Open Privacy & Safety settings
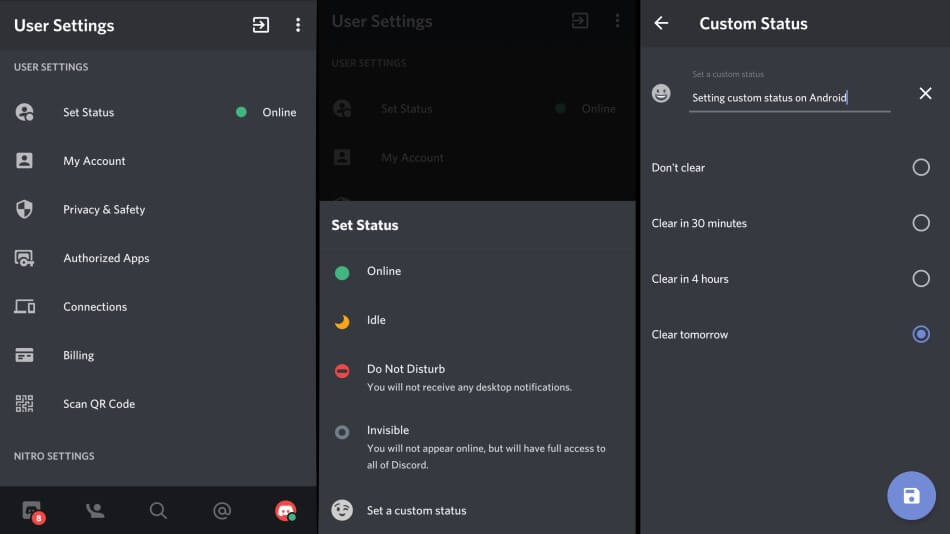 [x=158, y=209]
